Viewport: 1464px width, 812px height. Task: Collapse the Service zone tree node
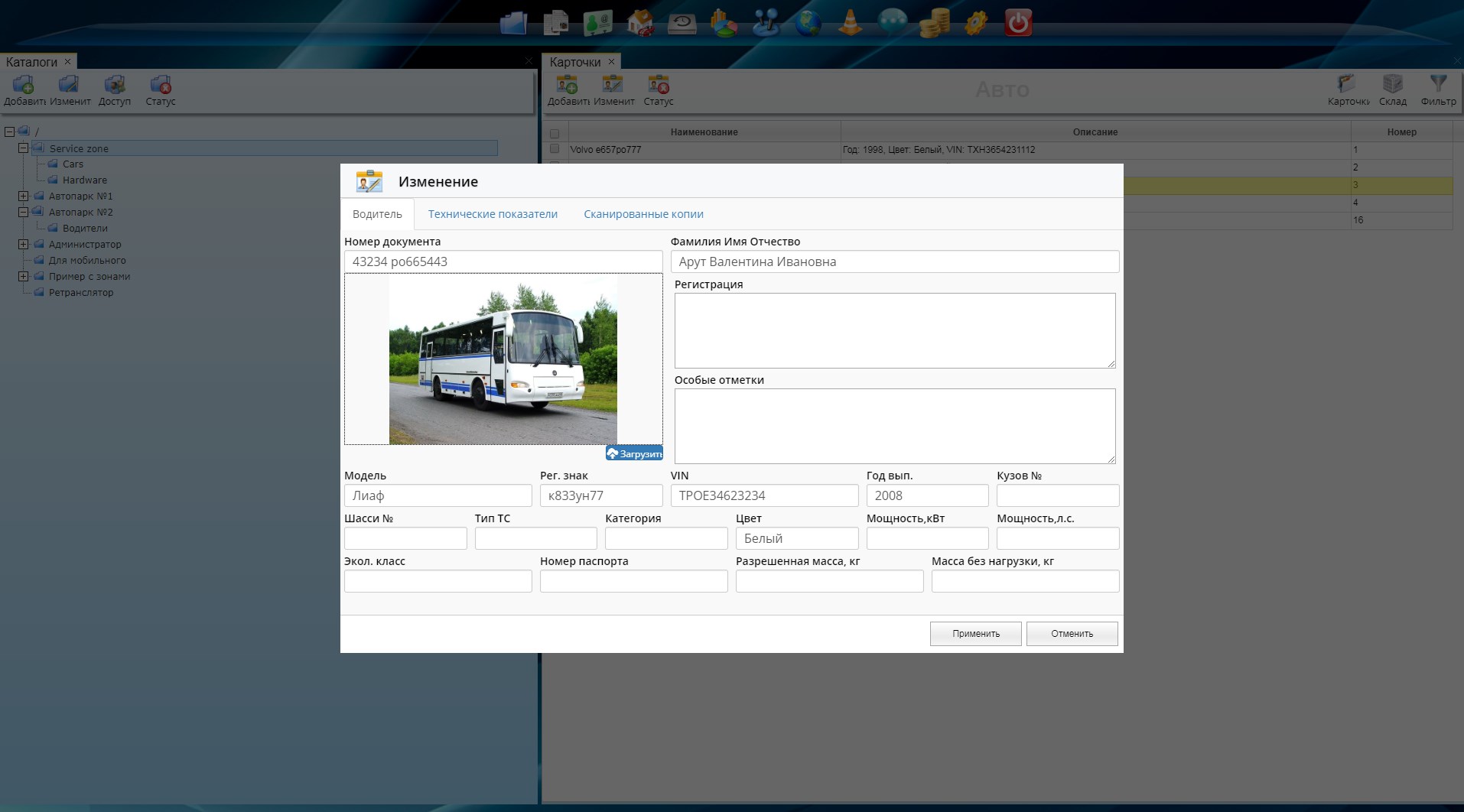24,148
